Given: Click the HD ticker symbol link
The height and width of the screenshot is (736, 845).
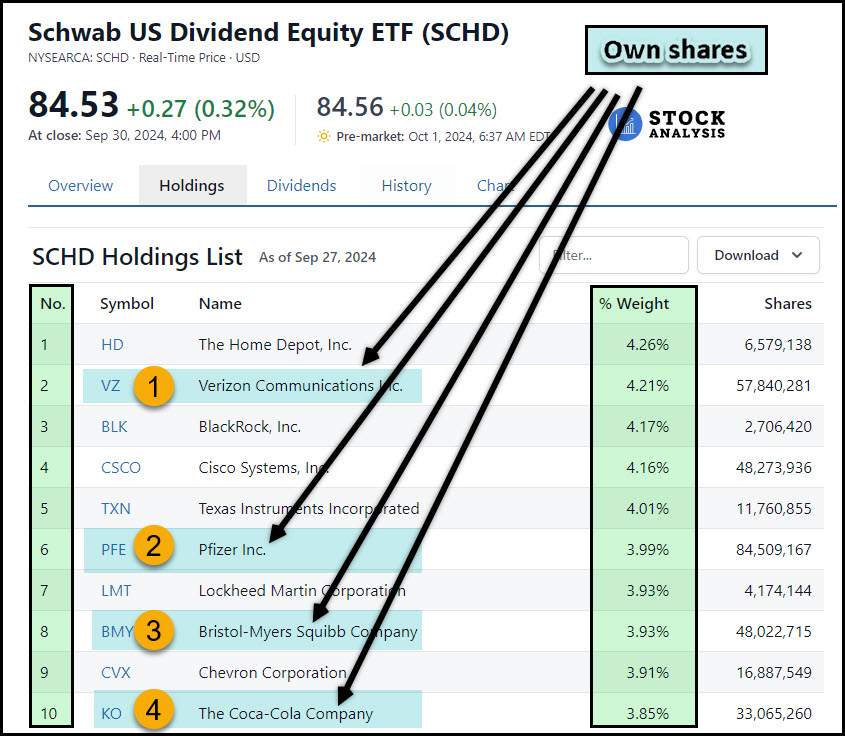Looking at the screenshot, I should click(112, 345).
